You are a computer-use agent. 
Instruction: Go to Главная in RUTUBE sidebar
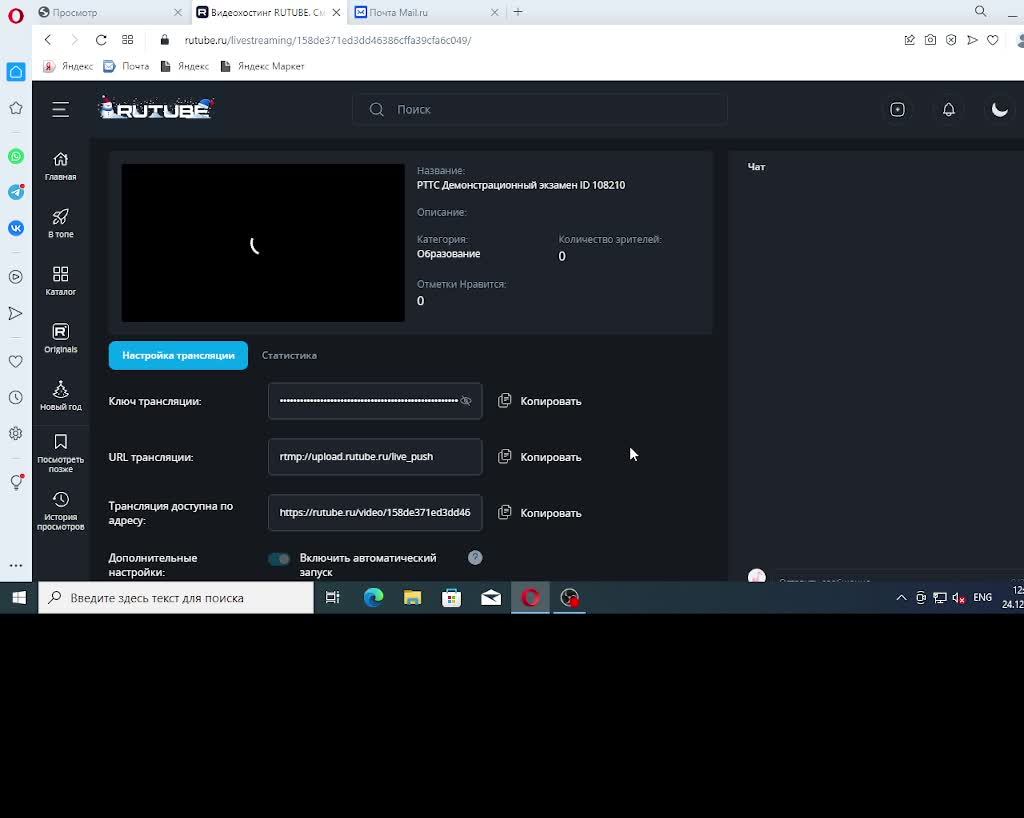pos(61,166)
